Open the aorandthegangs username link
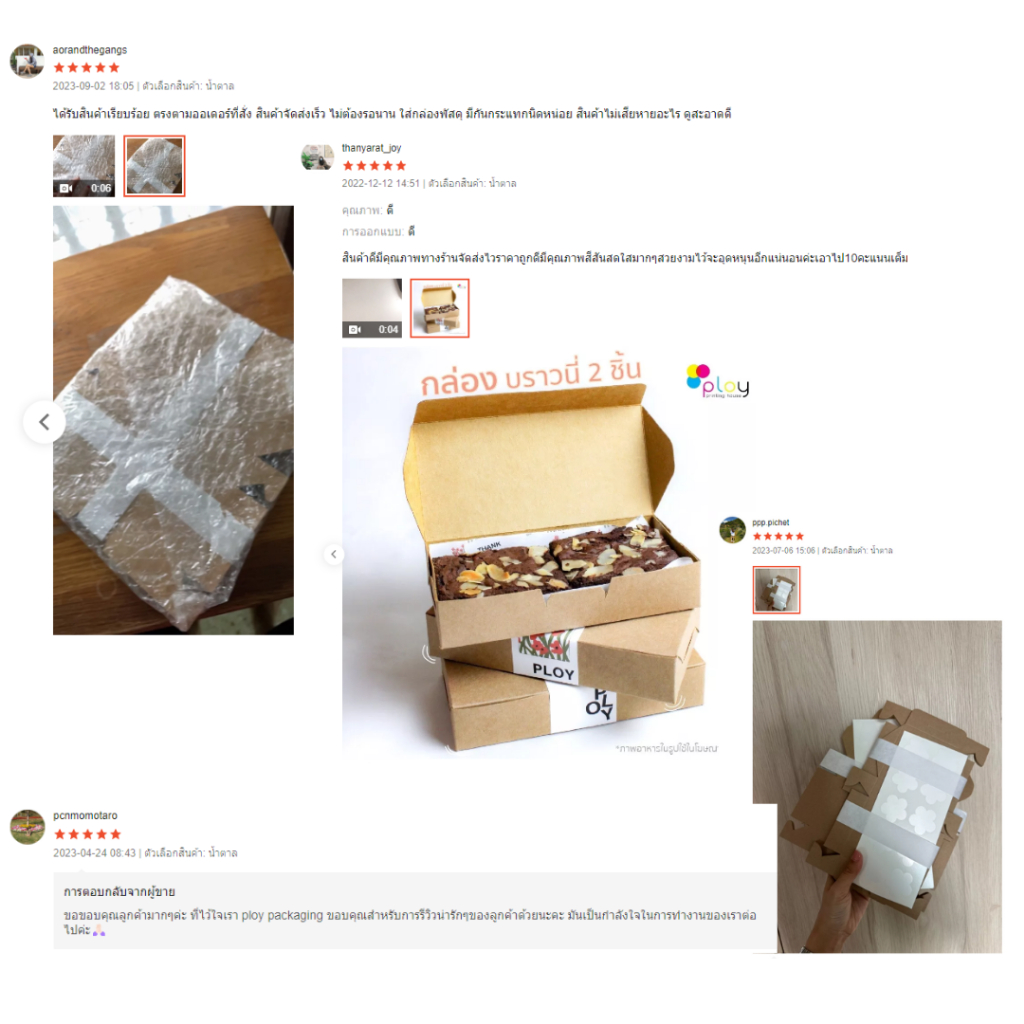1024x1024 pixels. [90, 50]
